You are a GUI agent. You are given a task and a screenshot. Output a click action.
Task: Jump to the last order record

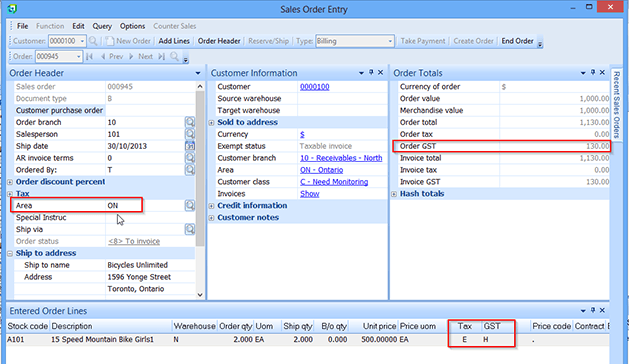point(161,57)
